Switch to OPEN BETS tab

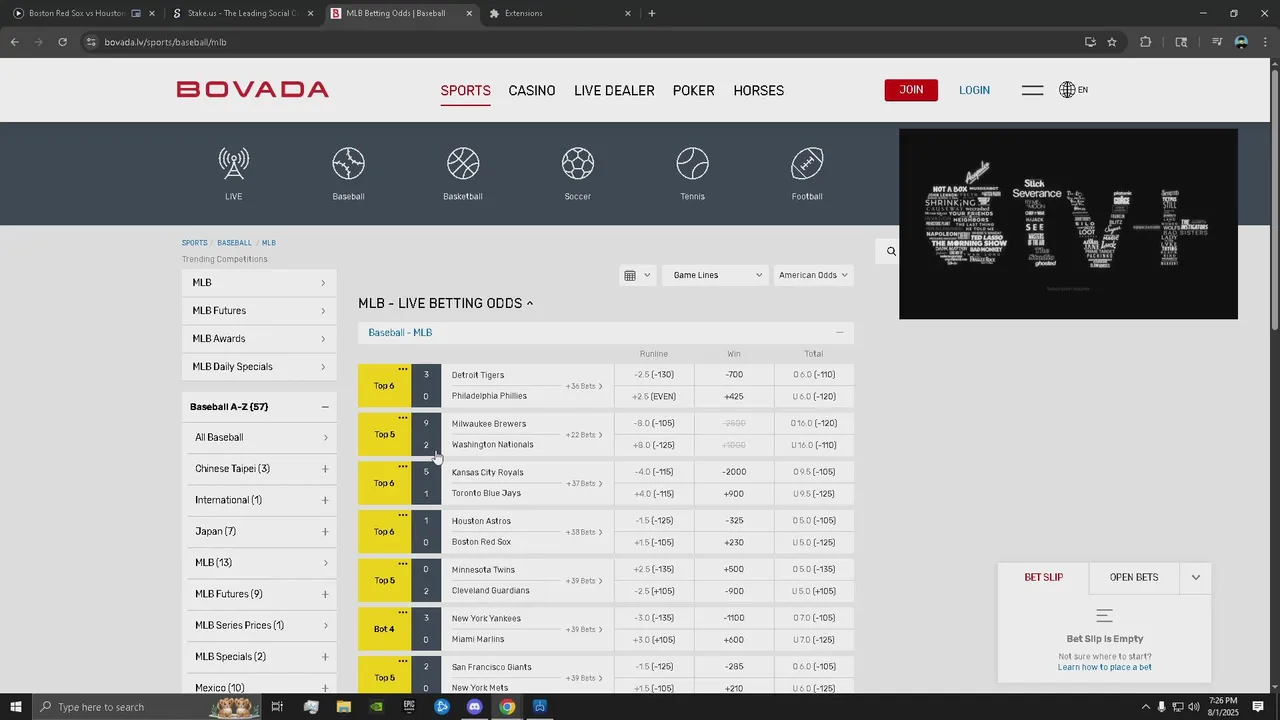1134,577
